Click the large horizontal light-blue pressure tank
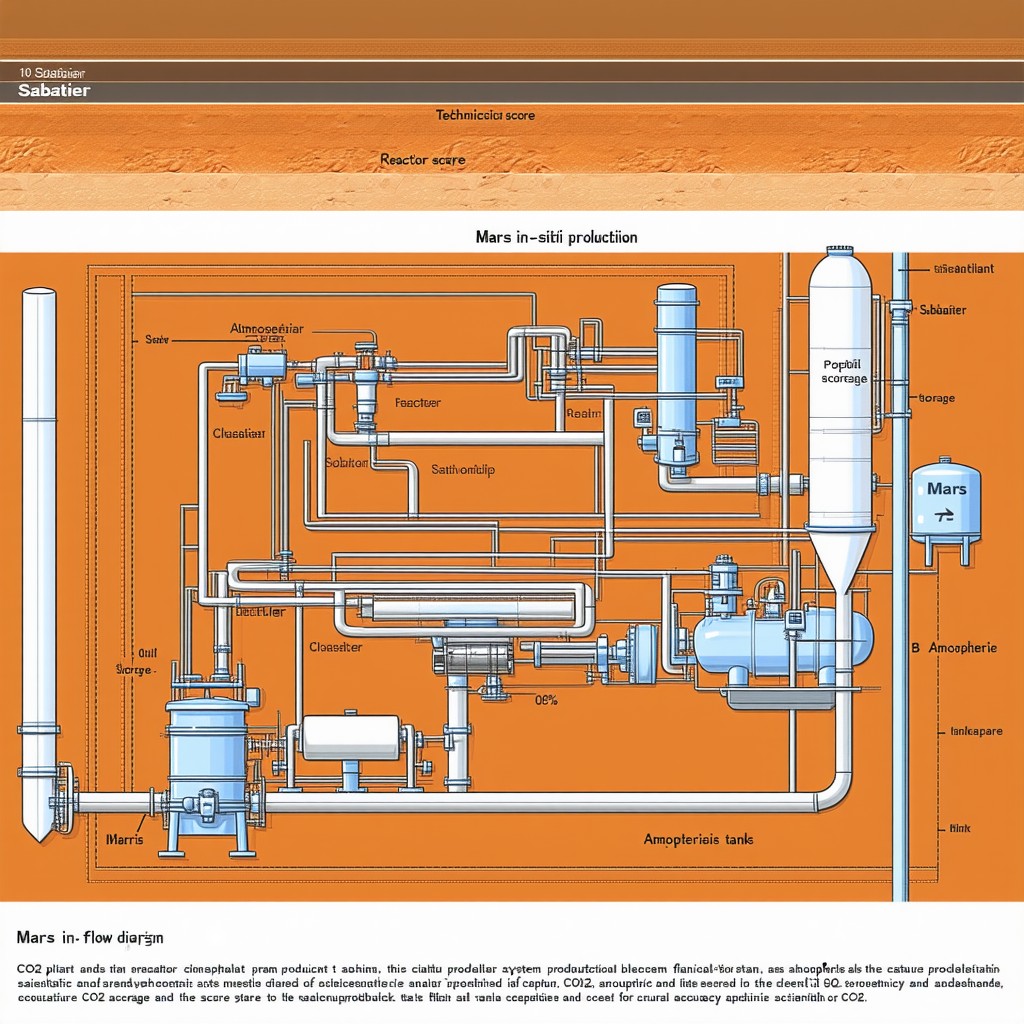Screen dimensions: 1024x1024 (x=782, y=643)
